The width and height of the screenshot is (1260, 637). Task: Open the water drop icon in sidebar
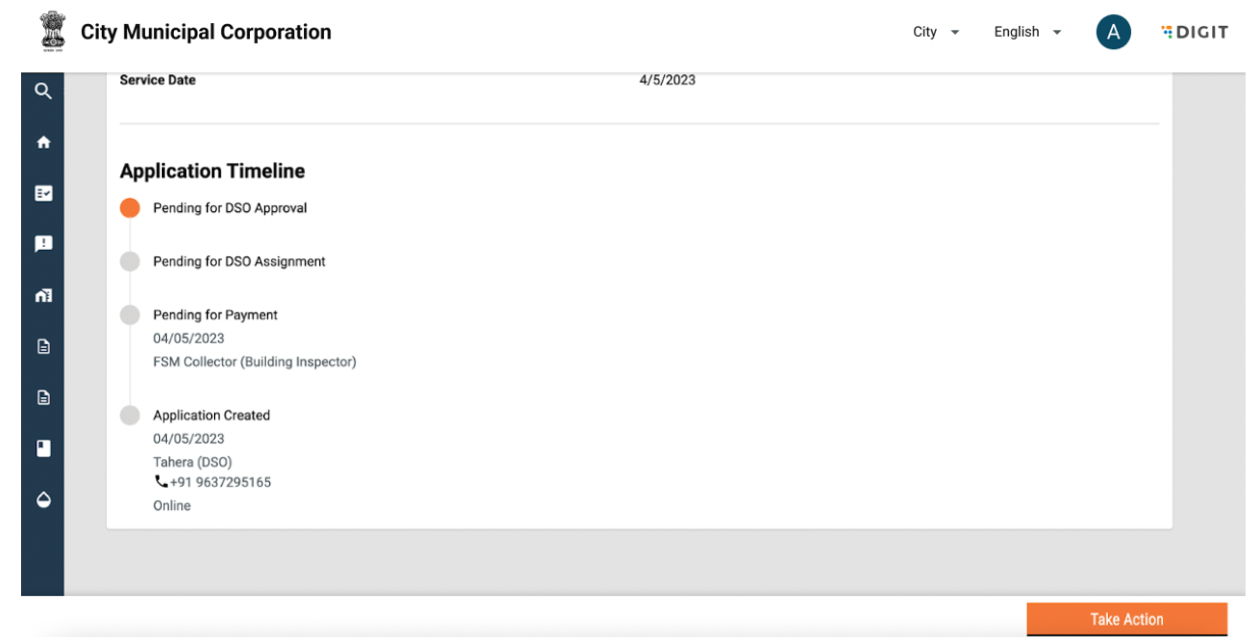(43, 499)
